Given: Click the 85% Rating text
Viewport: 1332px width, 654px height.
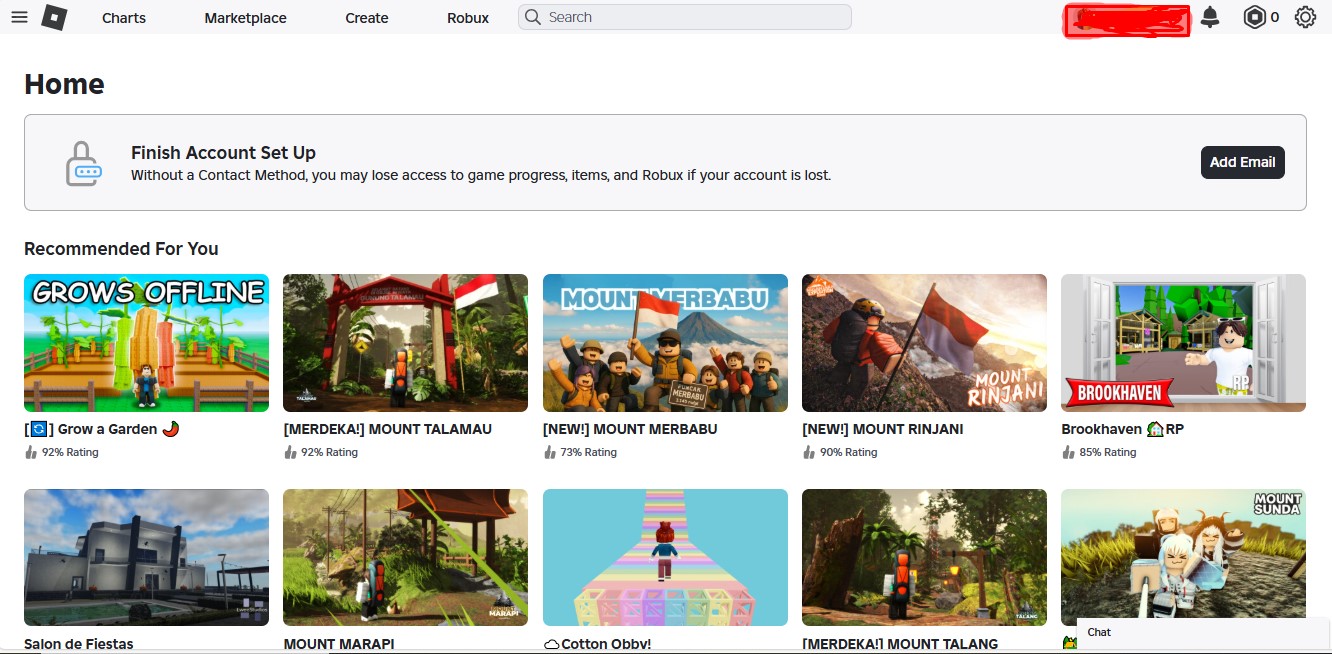Looking at the screenshot, I should (1107, 452).
